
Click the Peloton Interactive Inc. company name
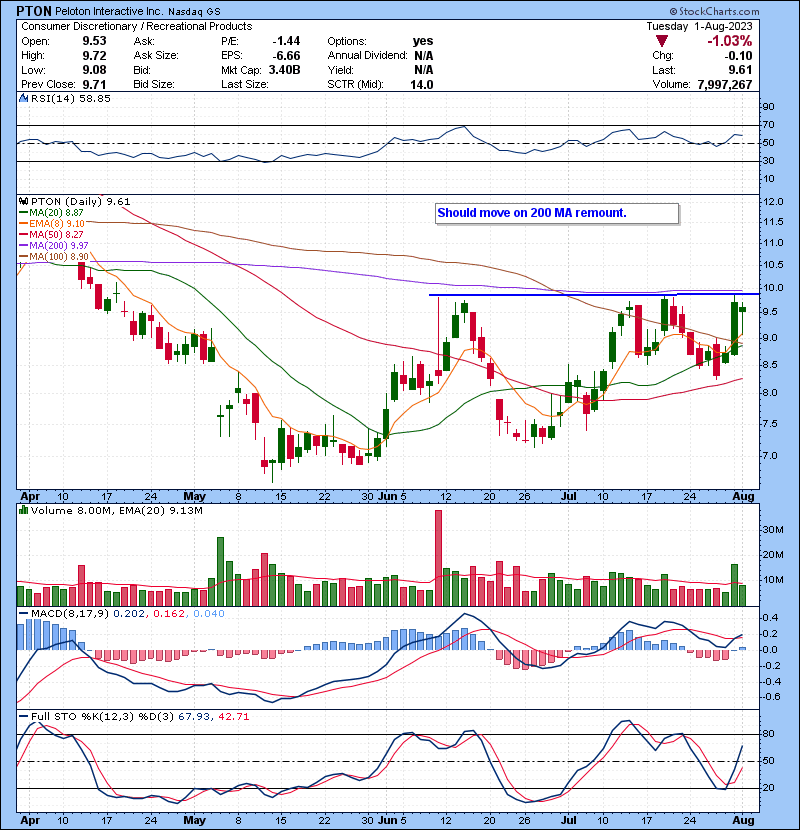tap(111, 11)
